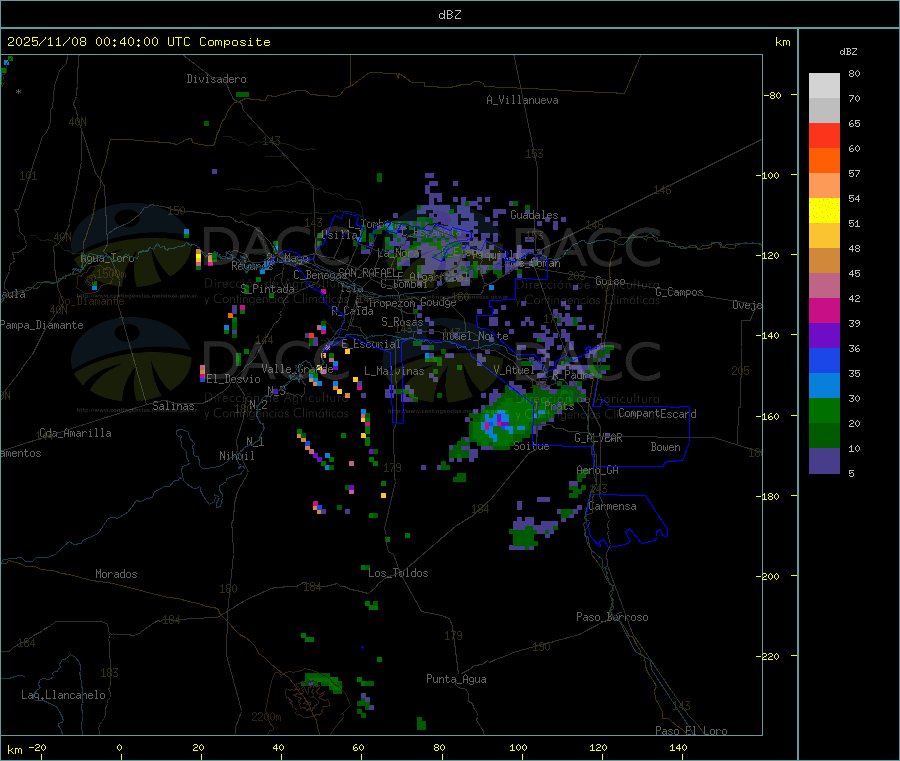Click the Agua_Toro label
The height and width of the screenshot is (761, 900).
point(107,258)
